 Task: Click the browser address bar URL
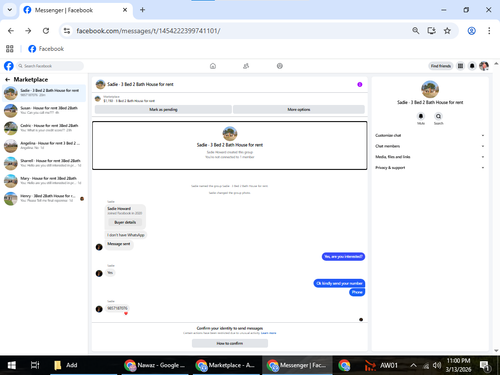coord(148,31)
